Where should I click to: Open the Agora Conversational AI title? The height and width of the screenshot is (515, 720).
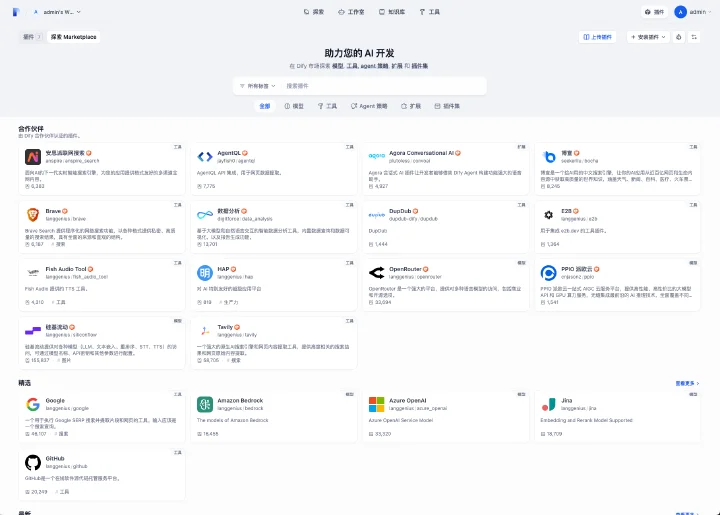tap(421, 153)
